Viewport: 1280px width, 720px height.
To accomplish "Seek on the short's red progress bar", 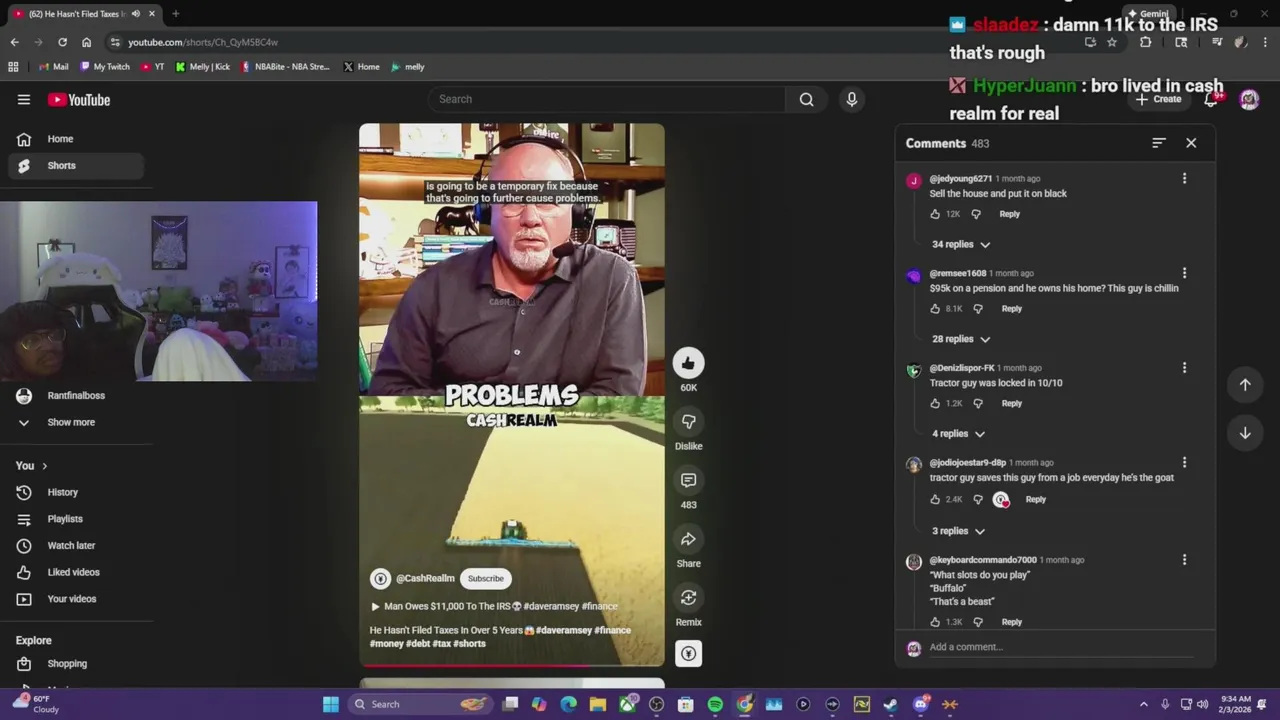I will [512, 665].
